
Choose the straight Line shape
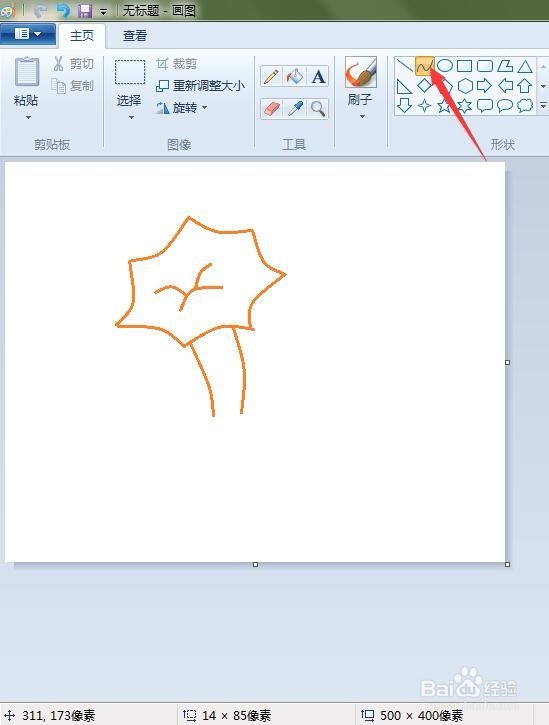point(405,66)
